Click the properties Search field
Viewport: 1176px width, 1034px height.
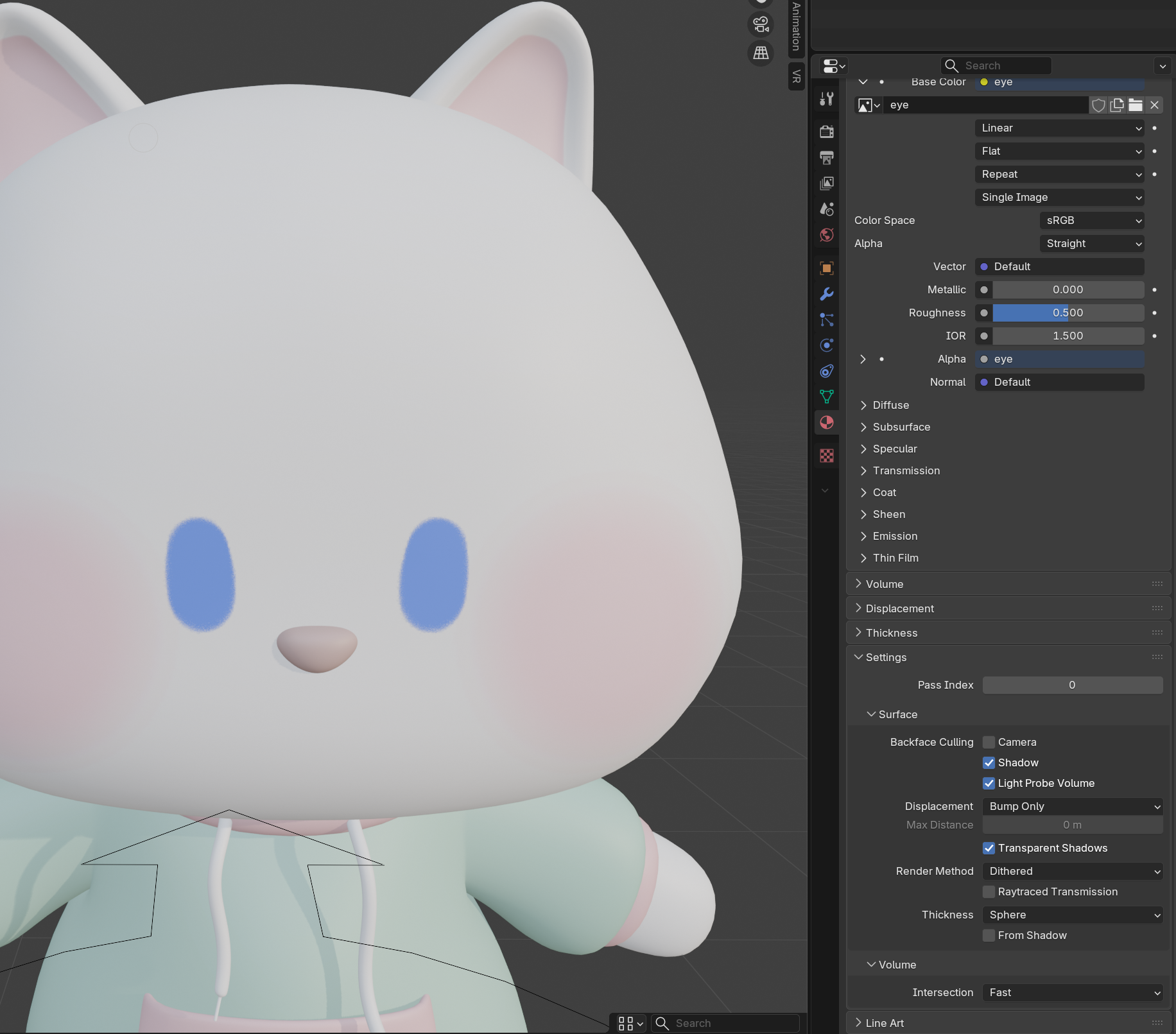(x=996, y=65)
